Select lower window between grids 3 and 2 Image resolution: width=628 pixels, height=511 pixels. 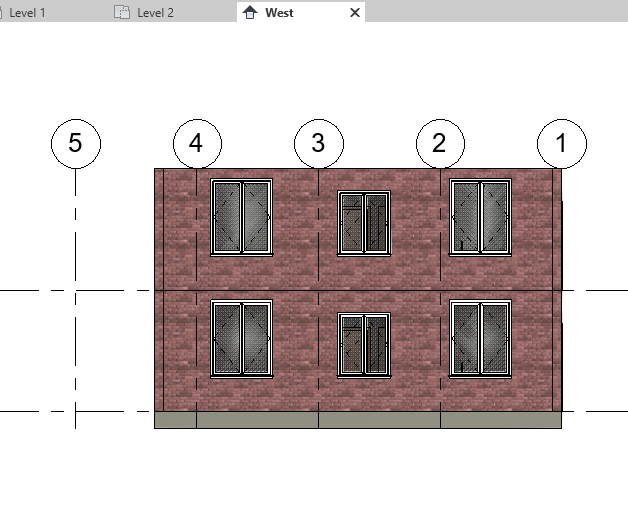(364, 345)
